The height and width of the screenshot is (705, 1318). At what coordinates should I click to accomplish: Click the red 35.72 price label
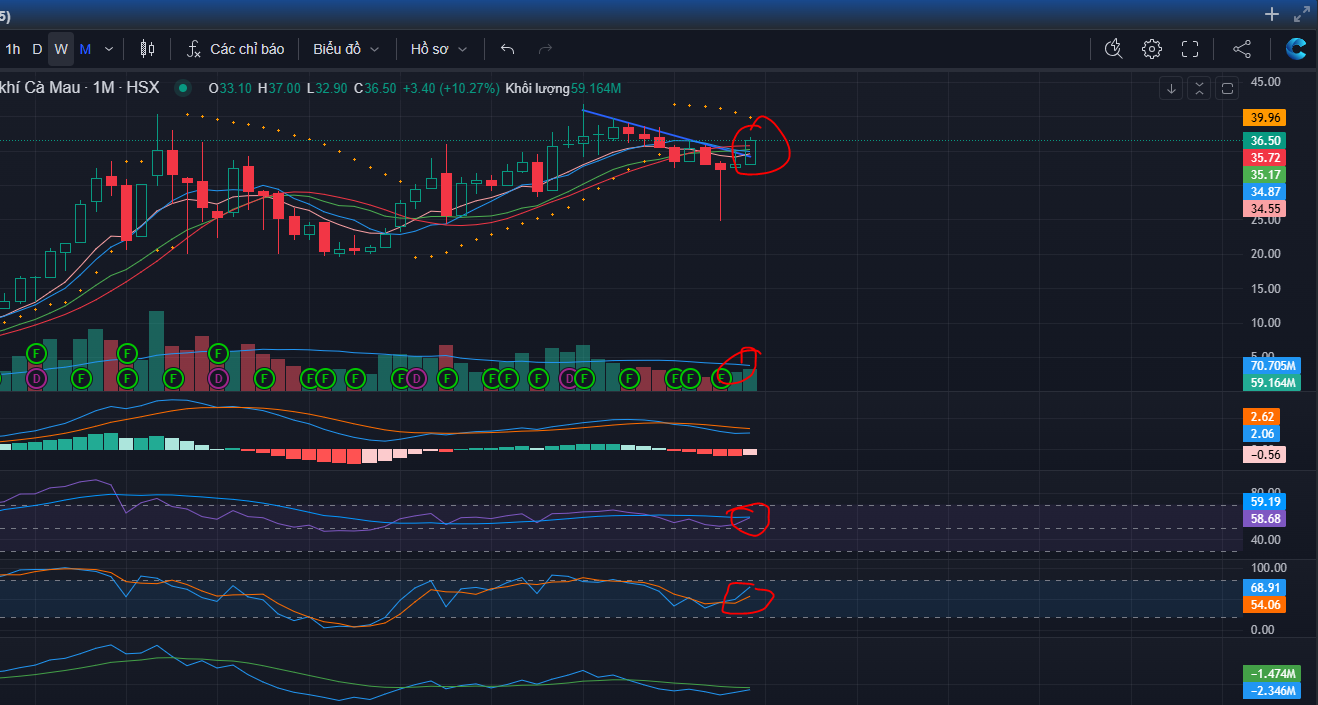coord(1266,158)
